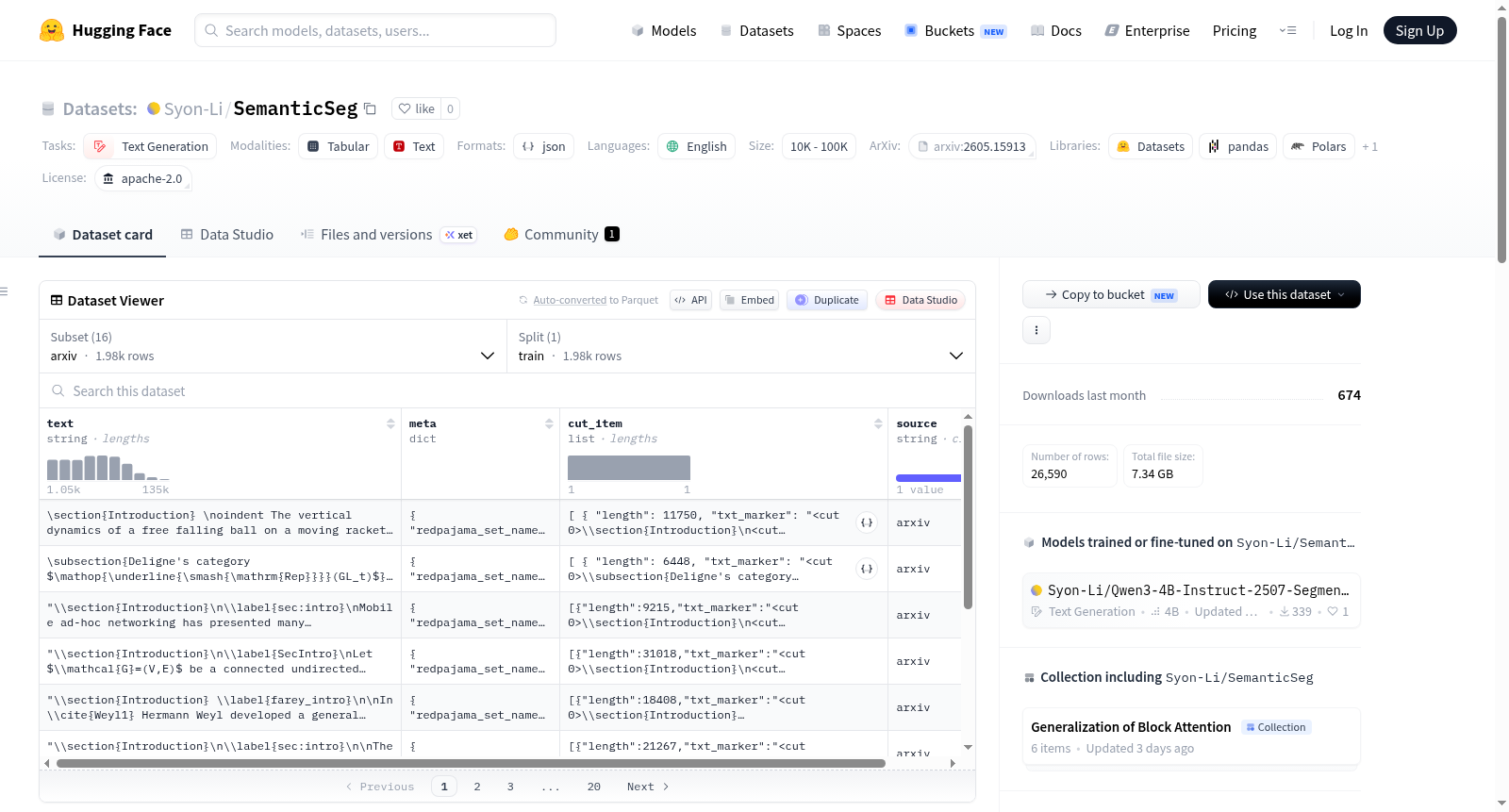This screenshot has height=812, width=1509.
Task: Click the Embed button
Action: pos(749,300)
